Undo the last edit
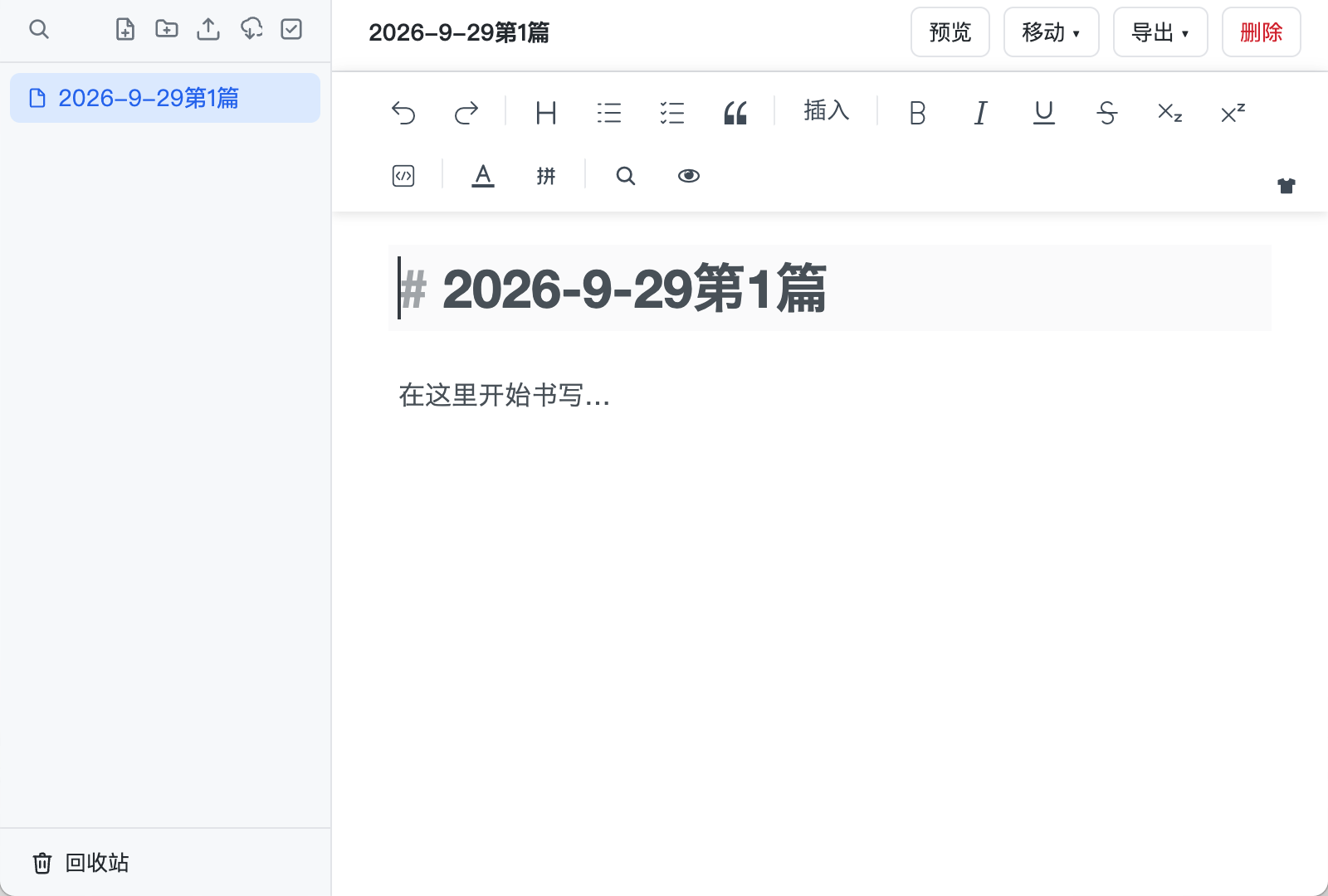Image resolution: width=1328 pixels, height=896 pixels. [x=403, y=112]
